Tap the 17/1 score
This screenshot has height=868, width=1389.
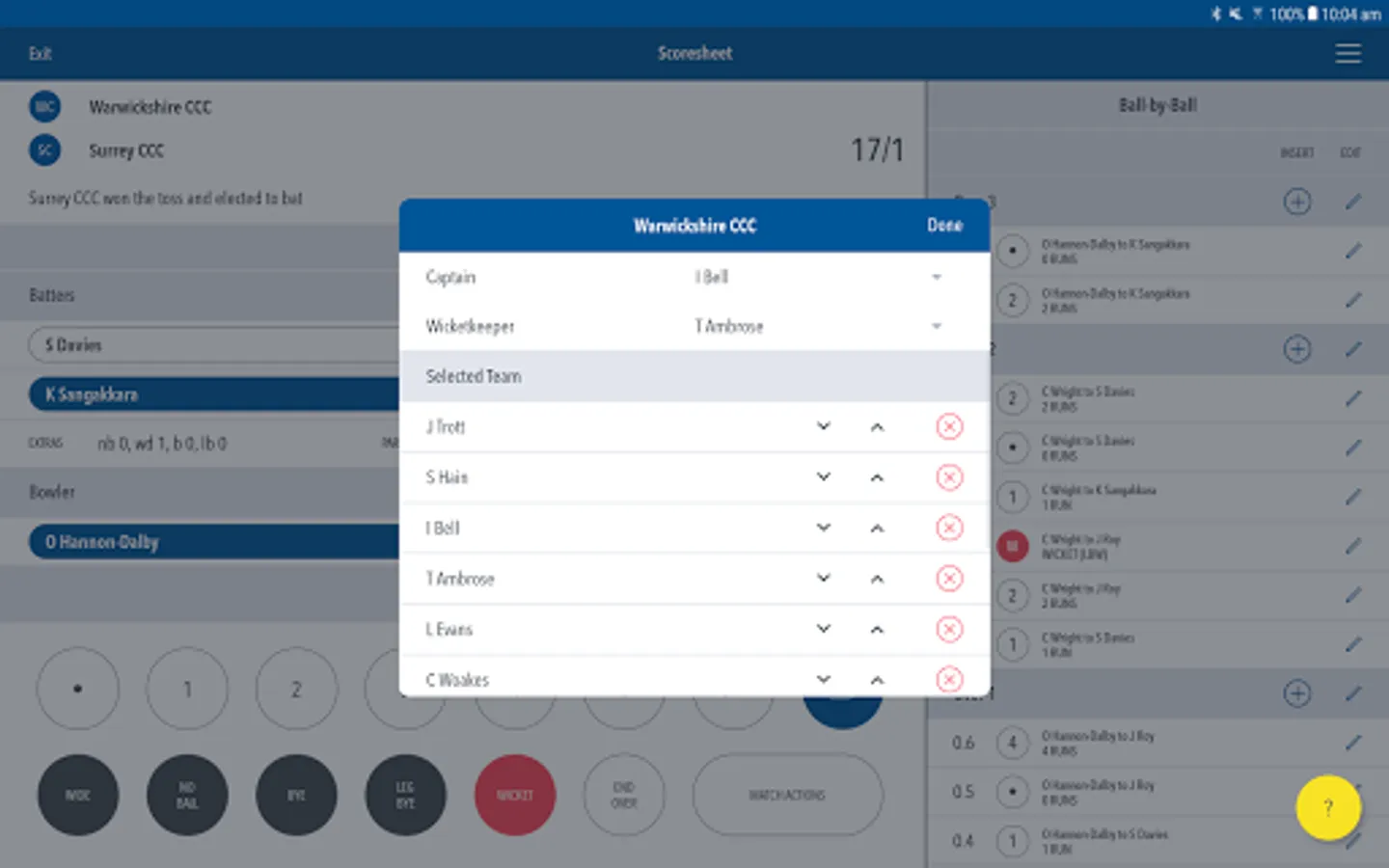tap(877, 150)
